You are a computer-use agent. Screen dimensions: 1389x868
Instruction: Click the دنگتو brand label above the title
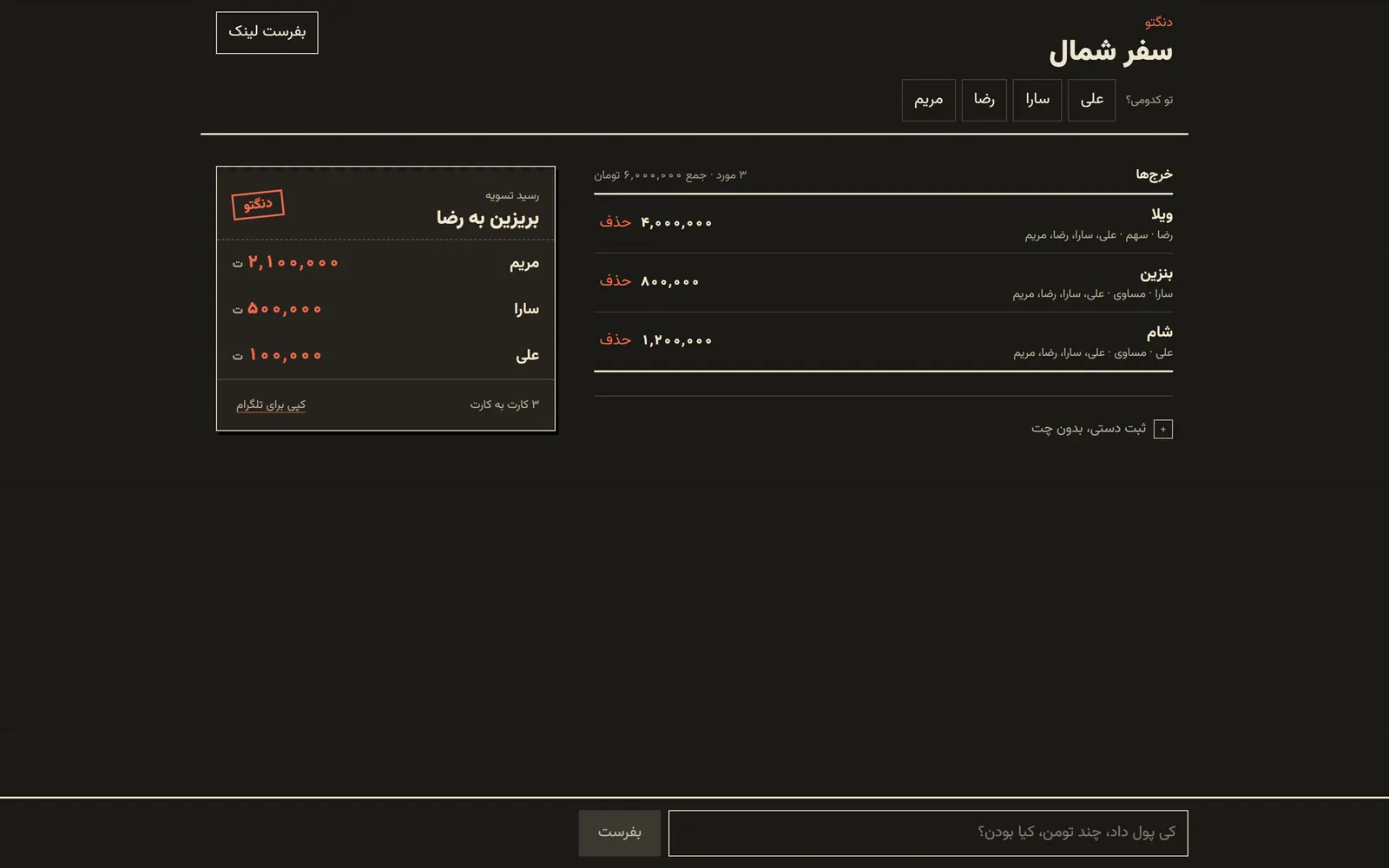point(1158,22)
